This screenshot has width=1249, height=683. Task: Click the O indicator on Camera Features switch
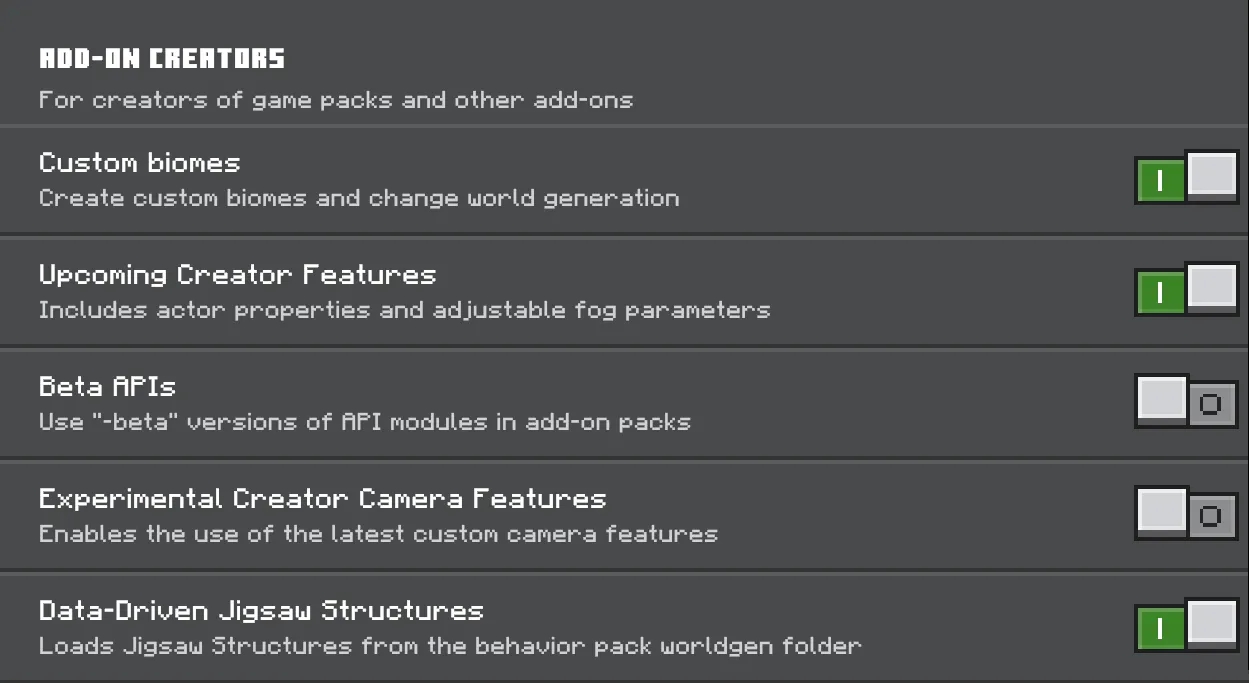pos(1211,517)
